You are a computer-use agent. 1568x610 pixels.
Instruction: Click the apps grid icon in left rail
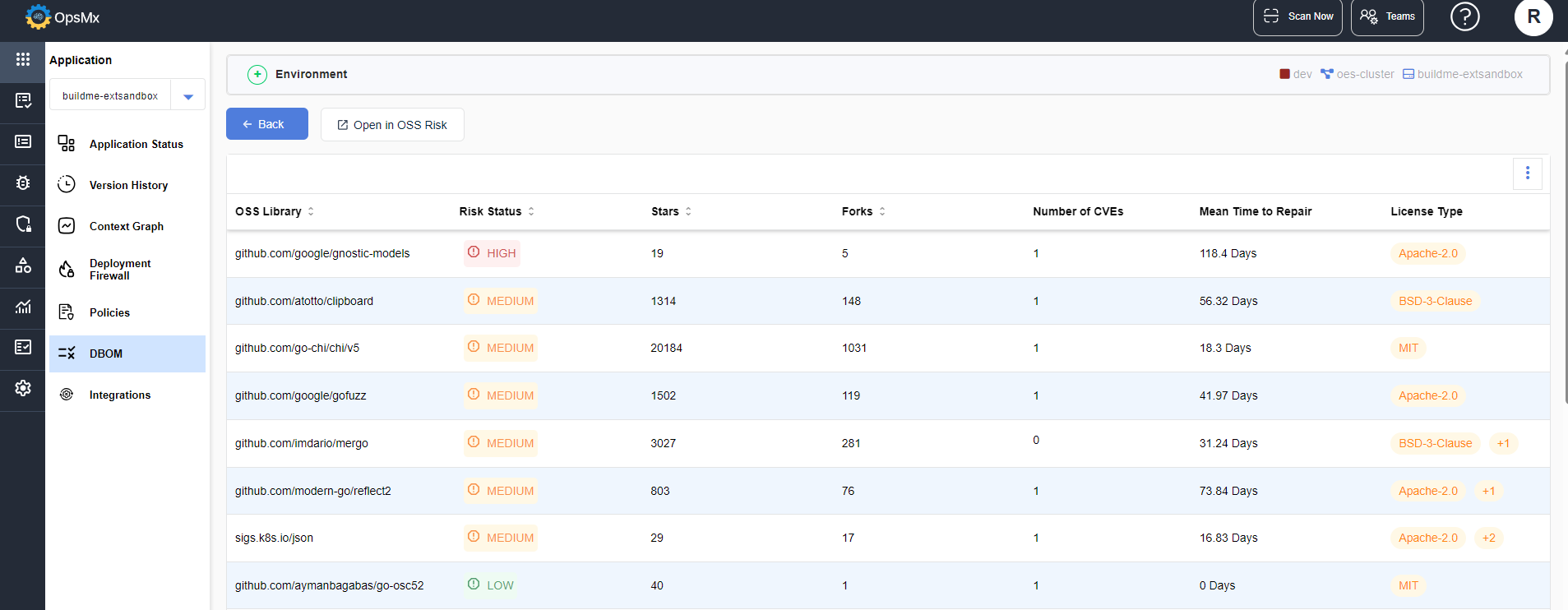(22, 59)
